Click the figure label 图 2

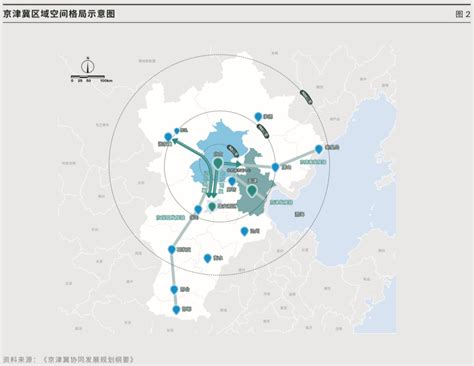(x=463, y=14)
